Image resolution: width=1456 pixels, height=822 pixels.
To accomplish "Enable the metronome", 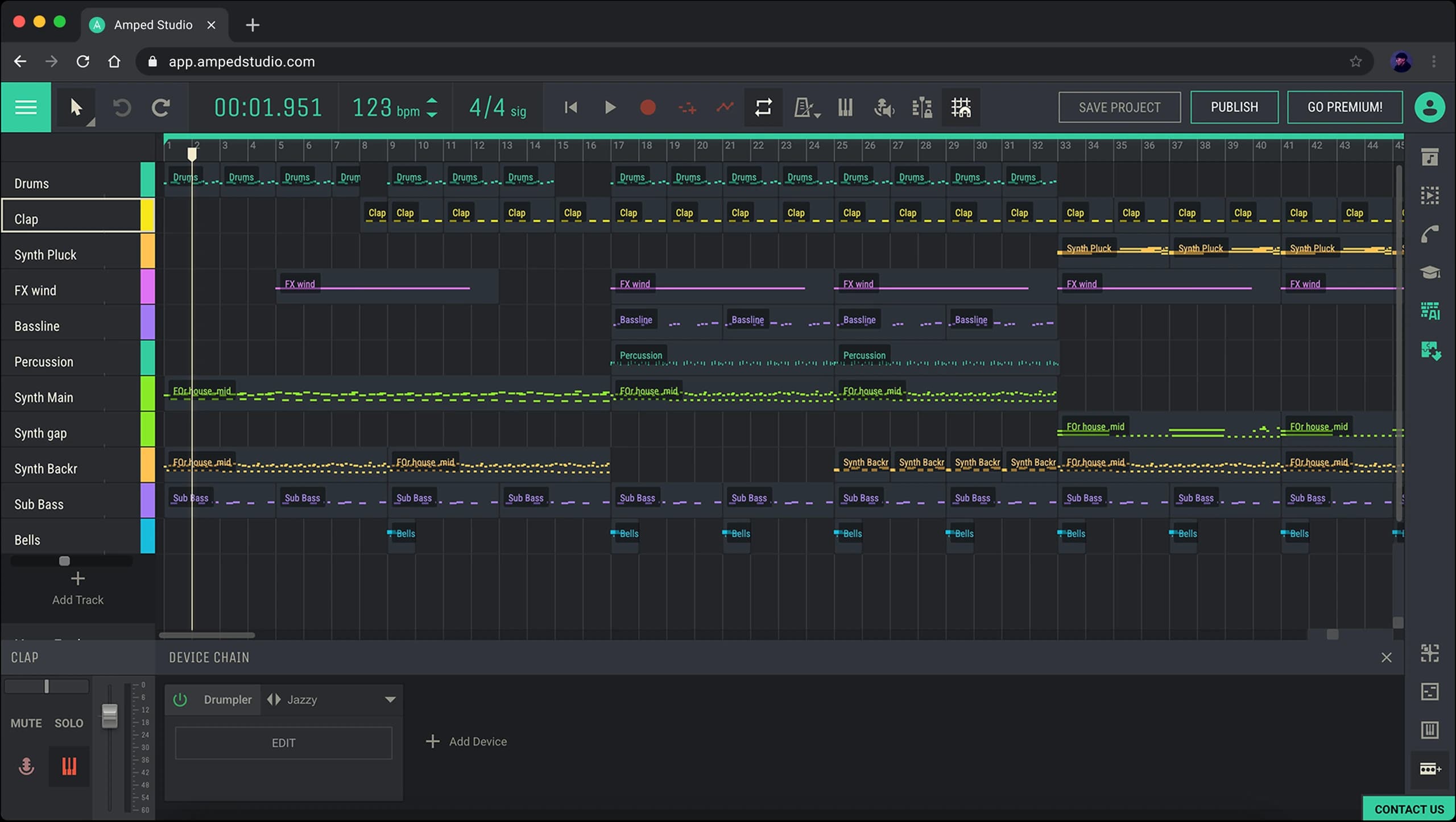I will coord(803,107).
